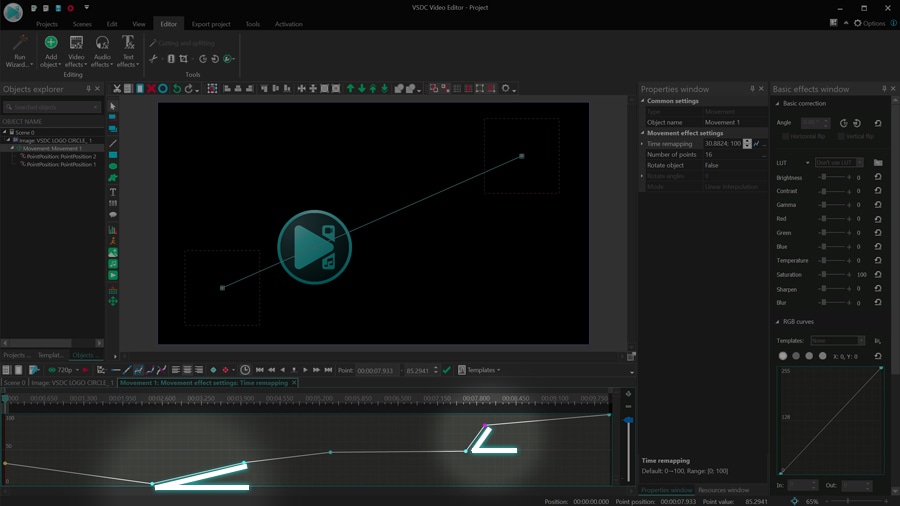Open the View menu tab
The width and height of the screenshot is (900, 506).
click(139, 24)
